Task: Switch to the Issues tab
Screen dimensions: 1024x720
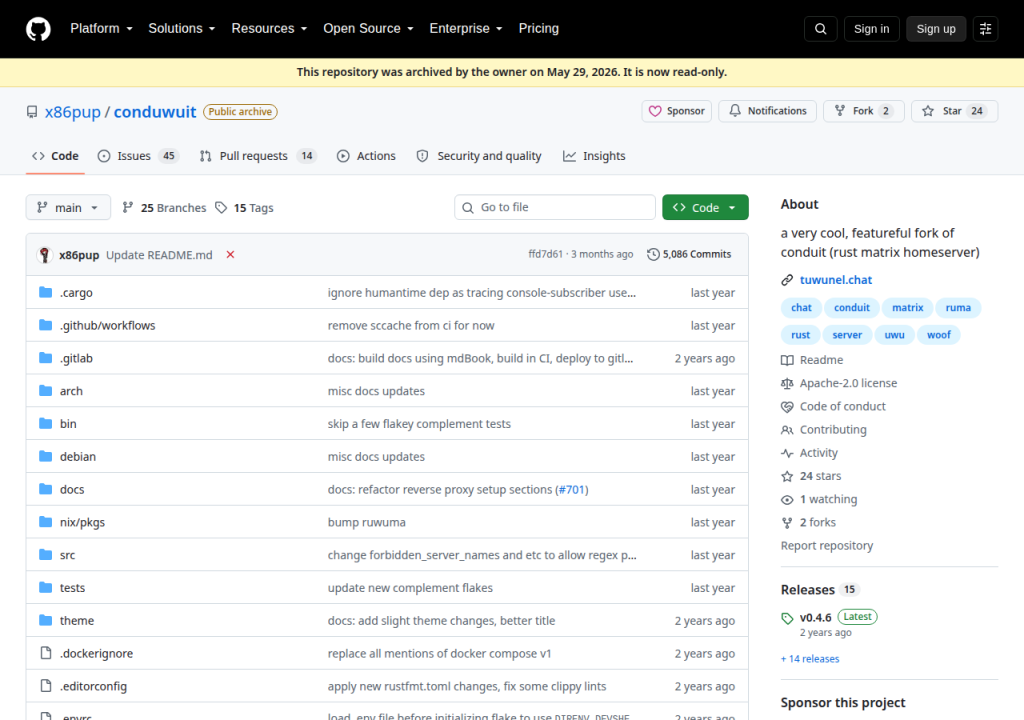Action: pos(138,156)
